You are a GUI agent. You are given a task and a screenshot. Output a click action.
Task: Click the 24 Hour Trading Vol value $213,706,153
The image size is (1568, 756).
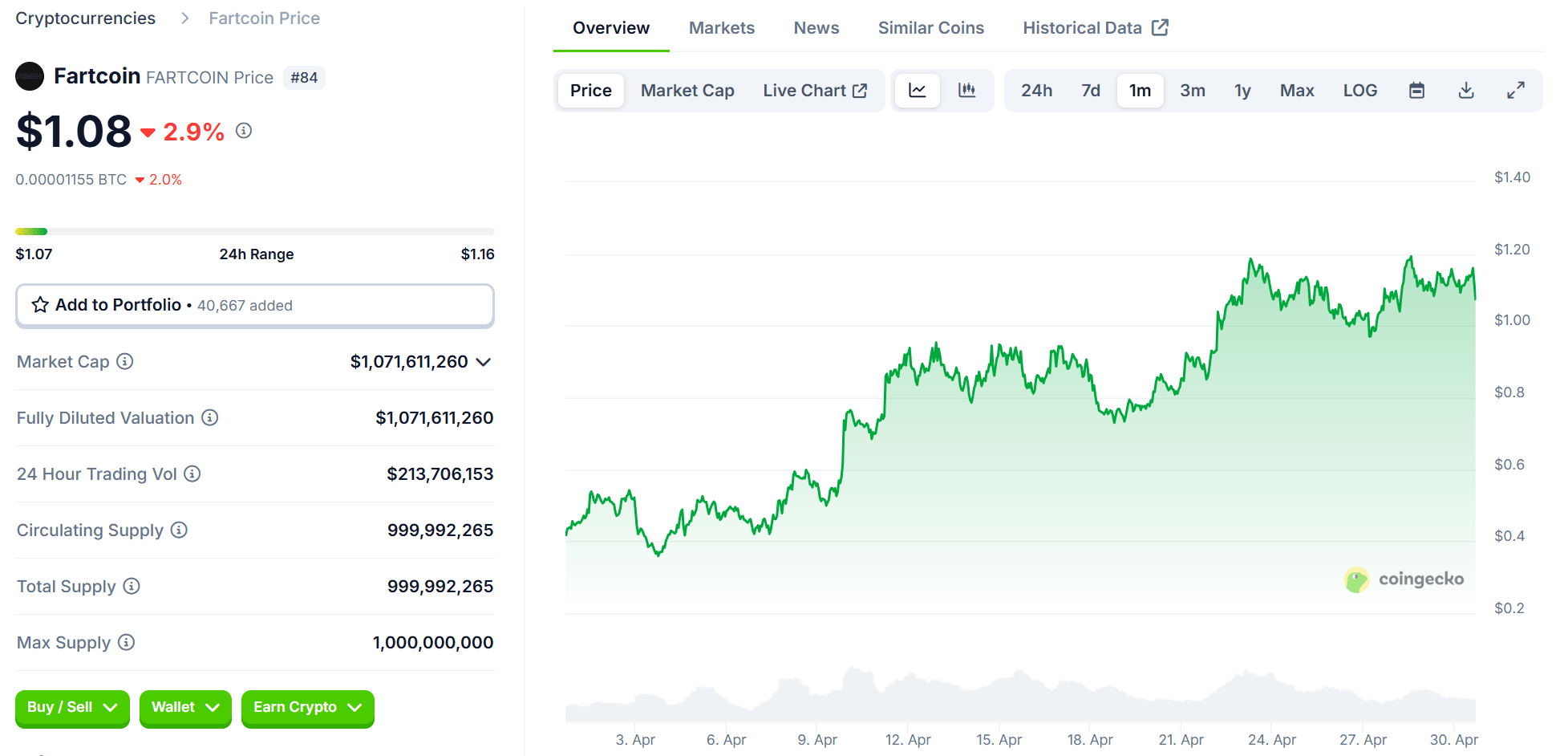click(x=440, y=474)
